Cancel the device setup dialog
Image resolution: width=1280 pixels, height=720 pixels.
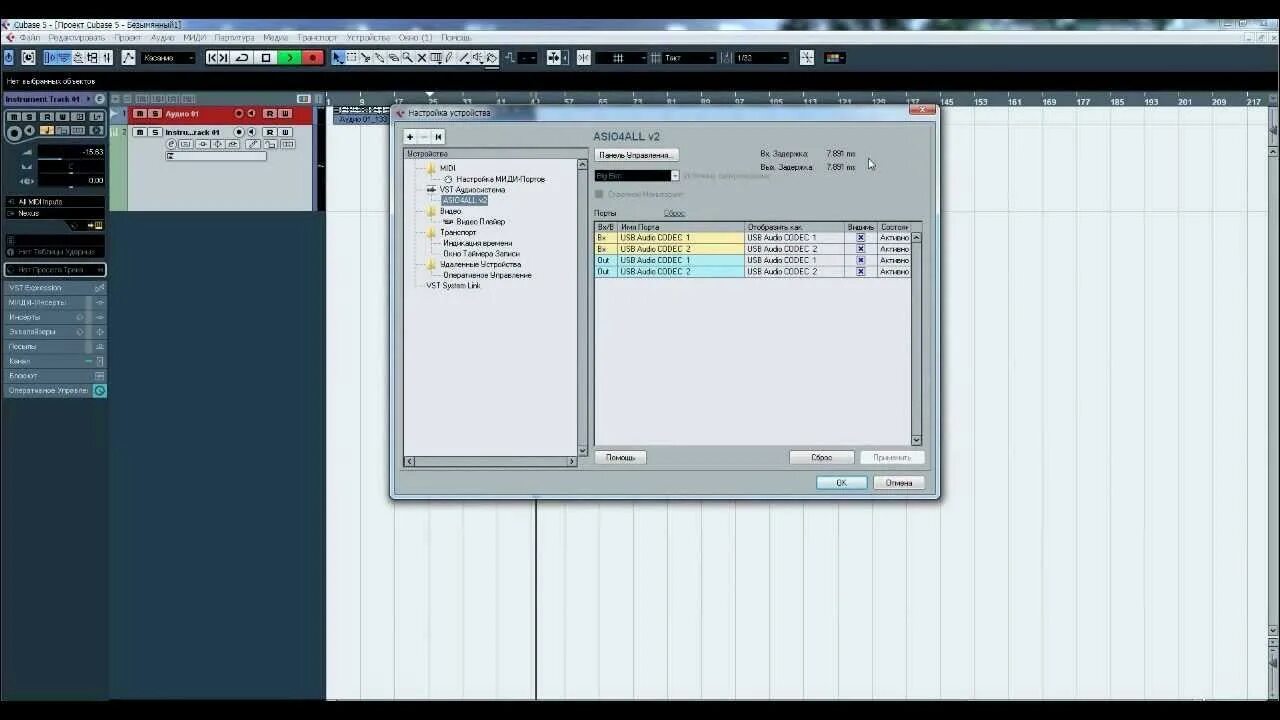(x=899, y=482)
